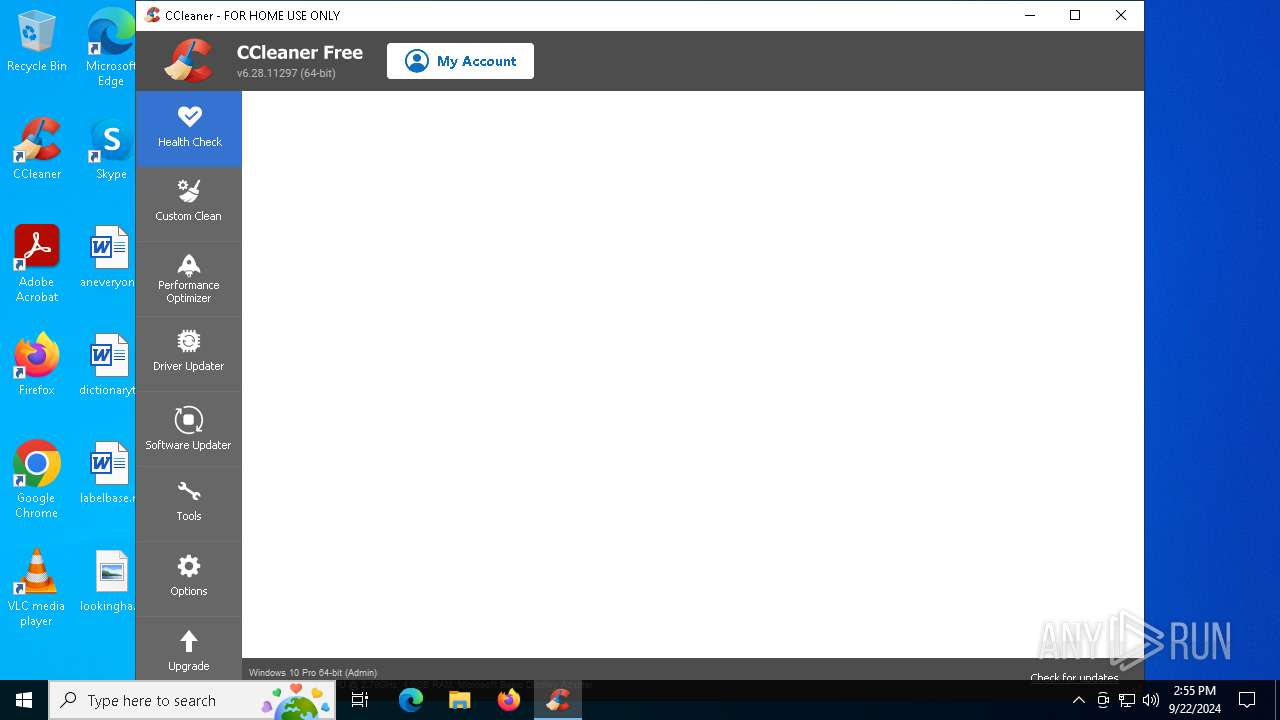Image resolution: width=1280 pixels, height=720 pixels.
Task: Click the My Account button
Action: [x=460, y=61]
